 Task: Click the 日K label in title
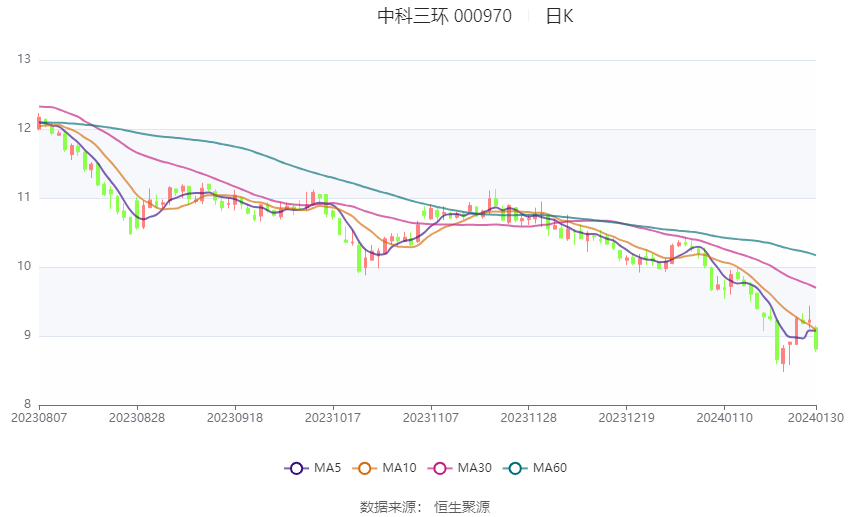point(559,16)
